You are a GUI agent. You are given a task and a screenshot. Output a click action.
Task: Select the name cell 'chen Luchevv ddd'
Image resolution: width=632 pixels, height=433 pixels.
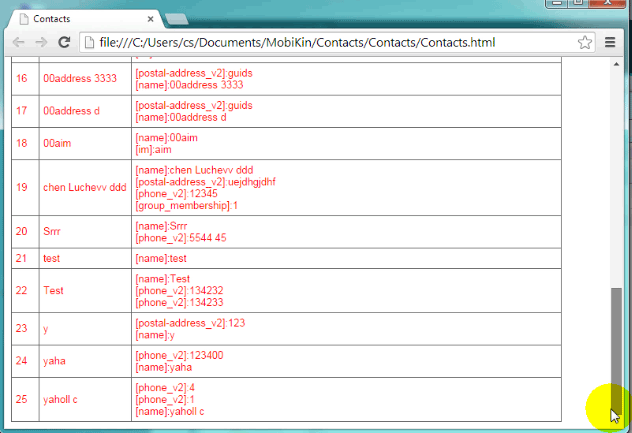click(x=85, y=187)
